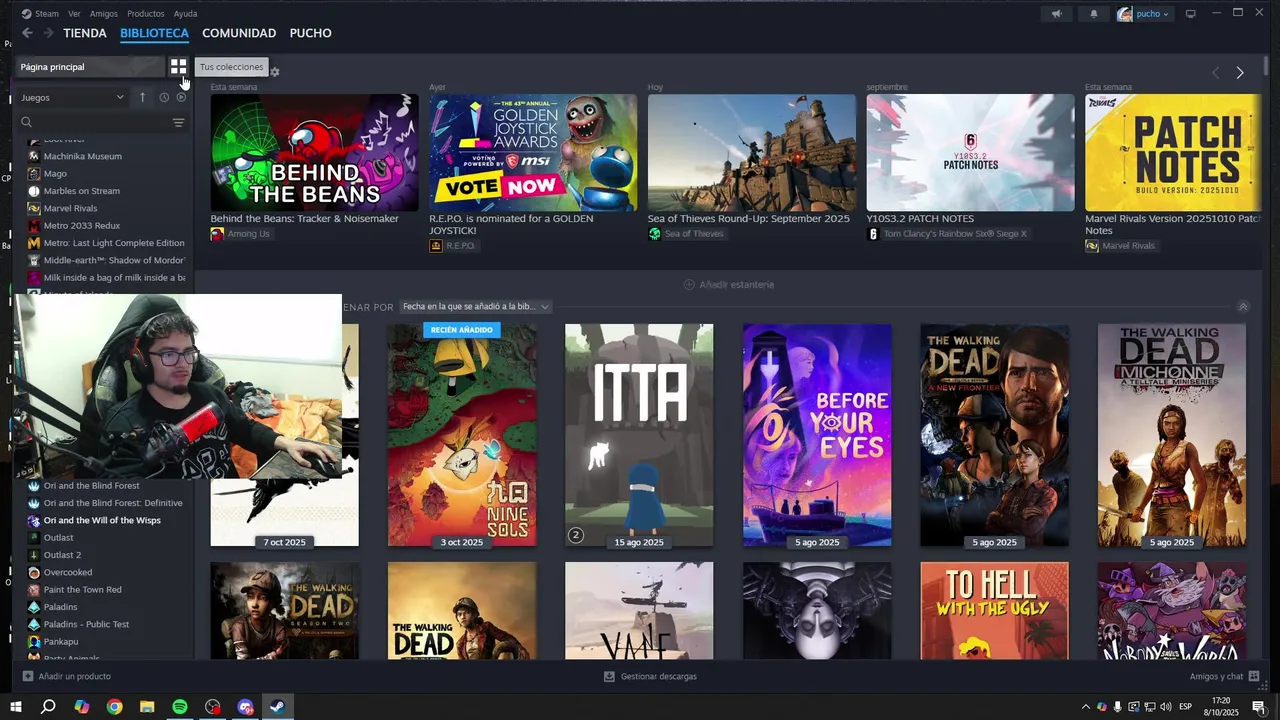Open Google Chrome from the taskbar
Viewport: 1280px width, 720px height.
(x=114, y=707)
